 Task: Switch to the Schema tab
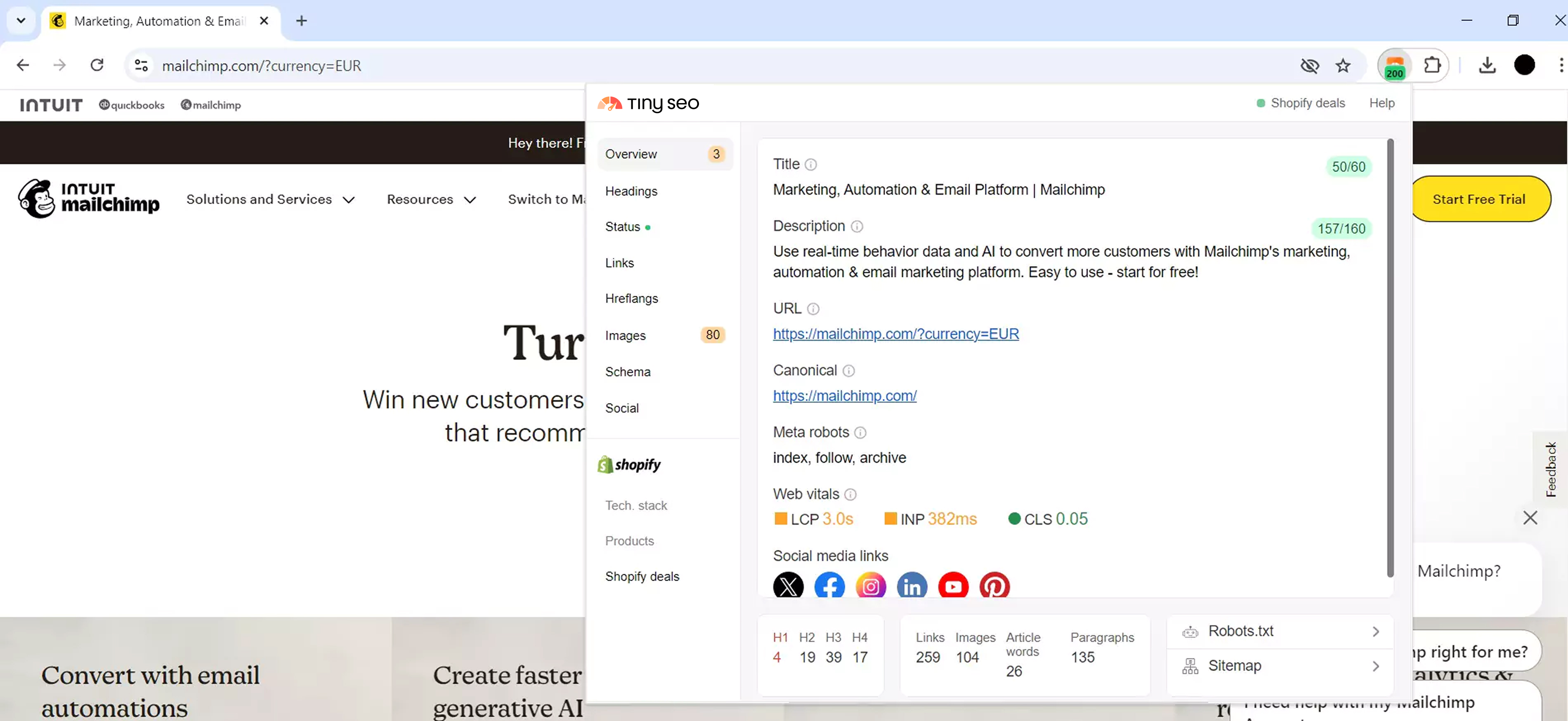click(628, 372)
